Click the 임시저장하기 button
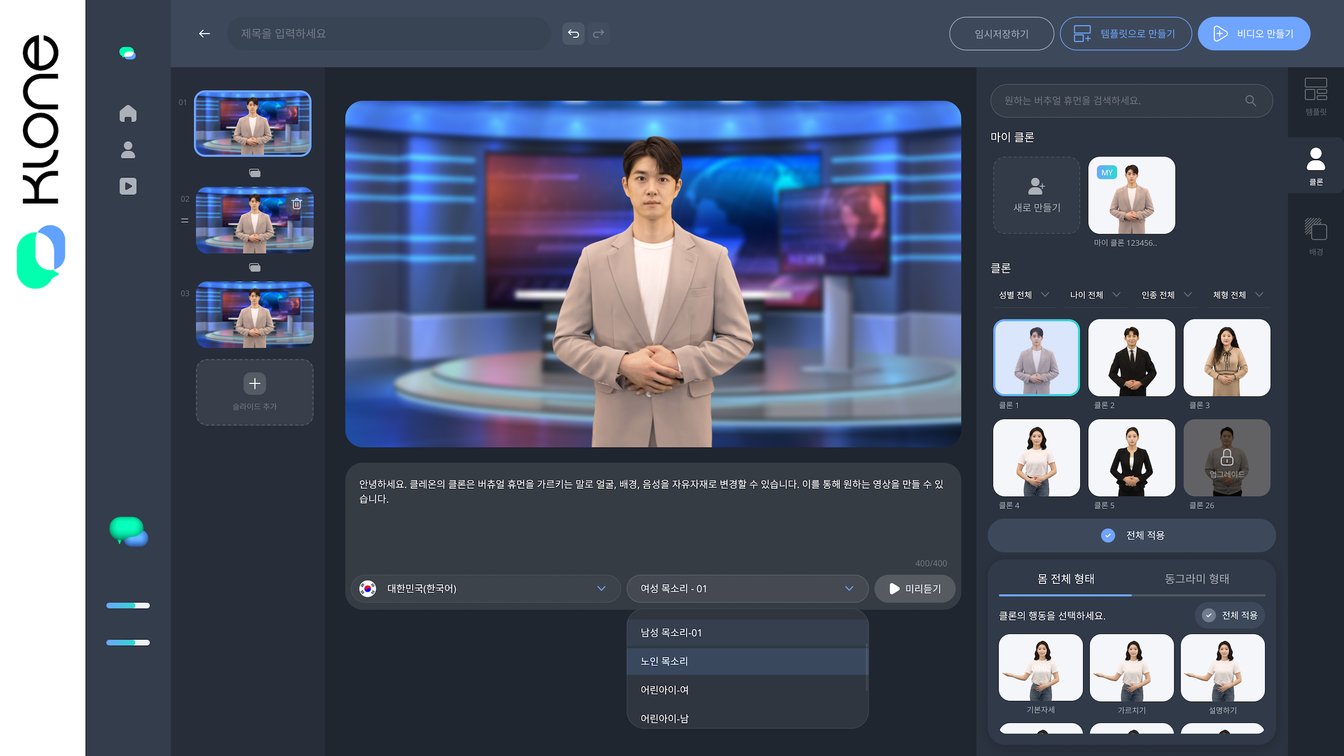This screenshot has height=756, width=1344. click(1001, 34)
